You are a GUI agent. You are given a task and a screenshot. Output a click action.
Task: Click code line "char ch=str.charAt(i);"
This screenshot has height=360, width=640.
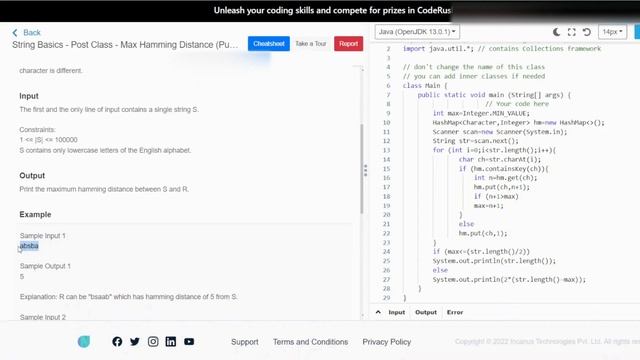click(500, 160)
